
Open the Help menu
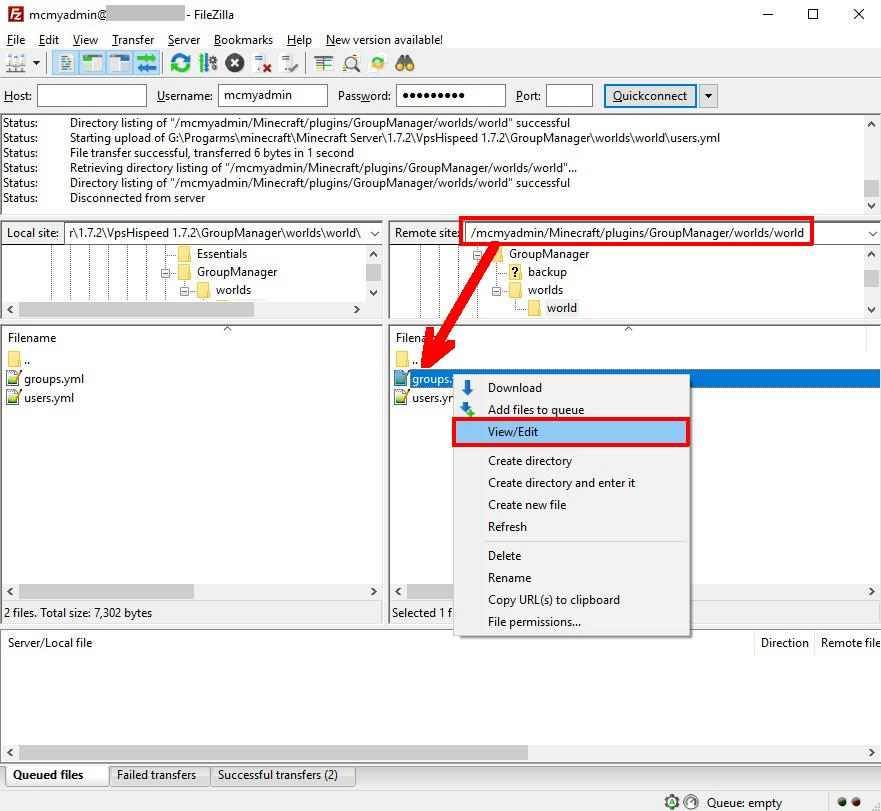click(x=299, y=40)
